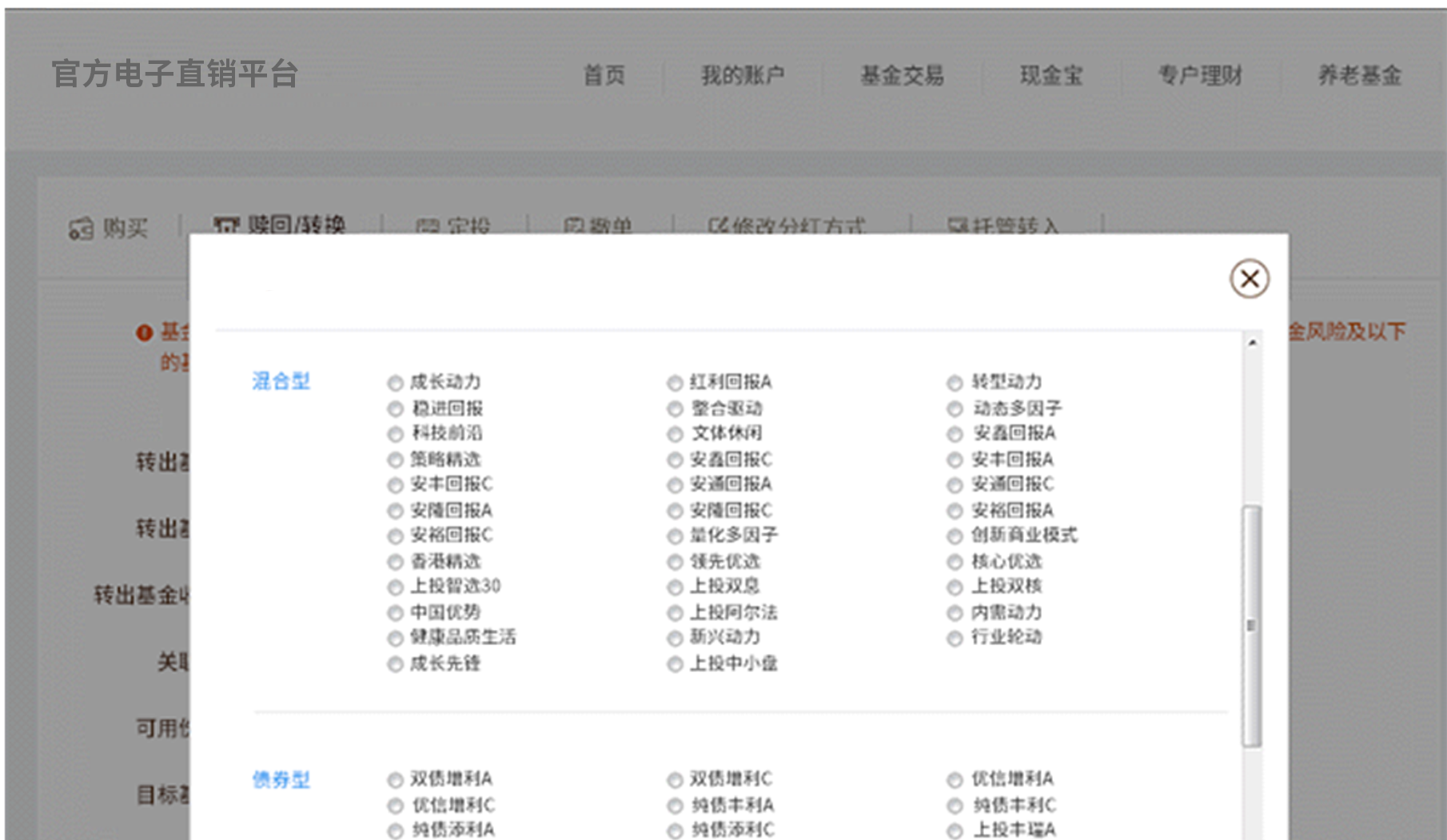Choose bond fund 纯债丰利A
The width and height of the screenshot is (1447, 840).
coord(675,806)
